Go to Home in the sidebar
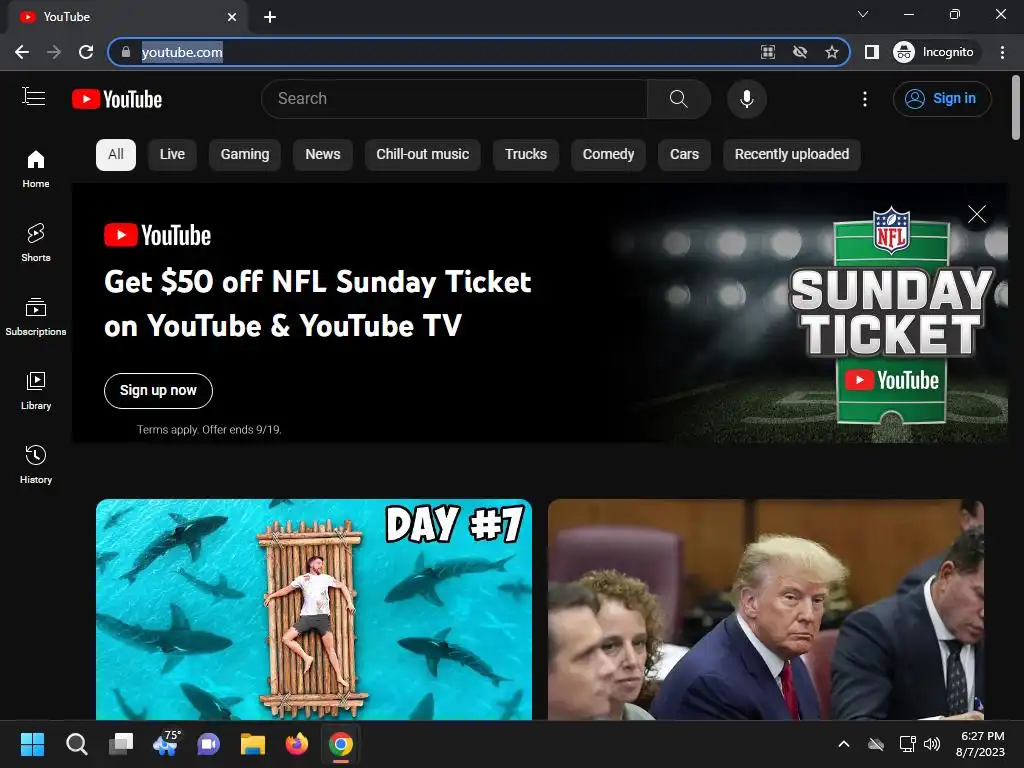The height and width of the screenshot is (768, 1024). pyautogui.click(x=36, y=168)
